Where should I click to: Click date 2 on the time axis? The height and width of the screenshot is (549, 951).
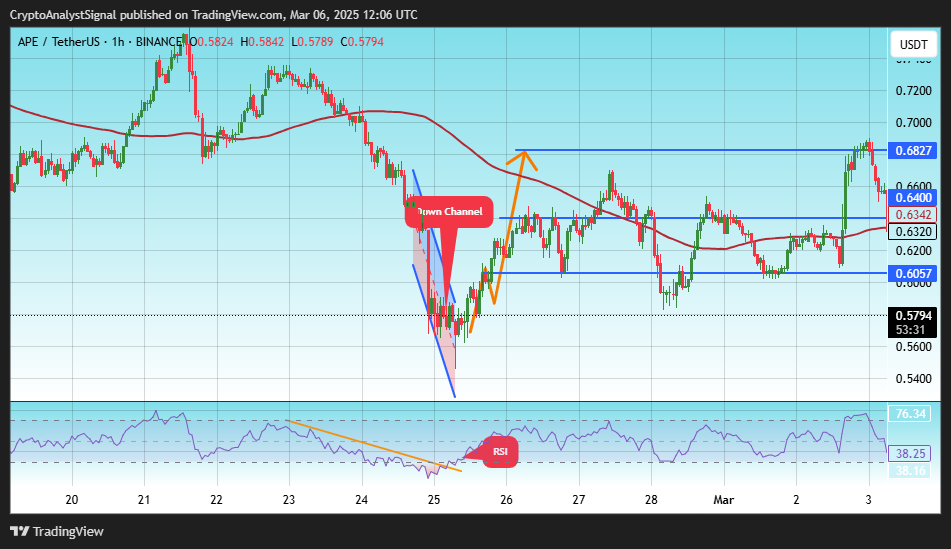796,500
